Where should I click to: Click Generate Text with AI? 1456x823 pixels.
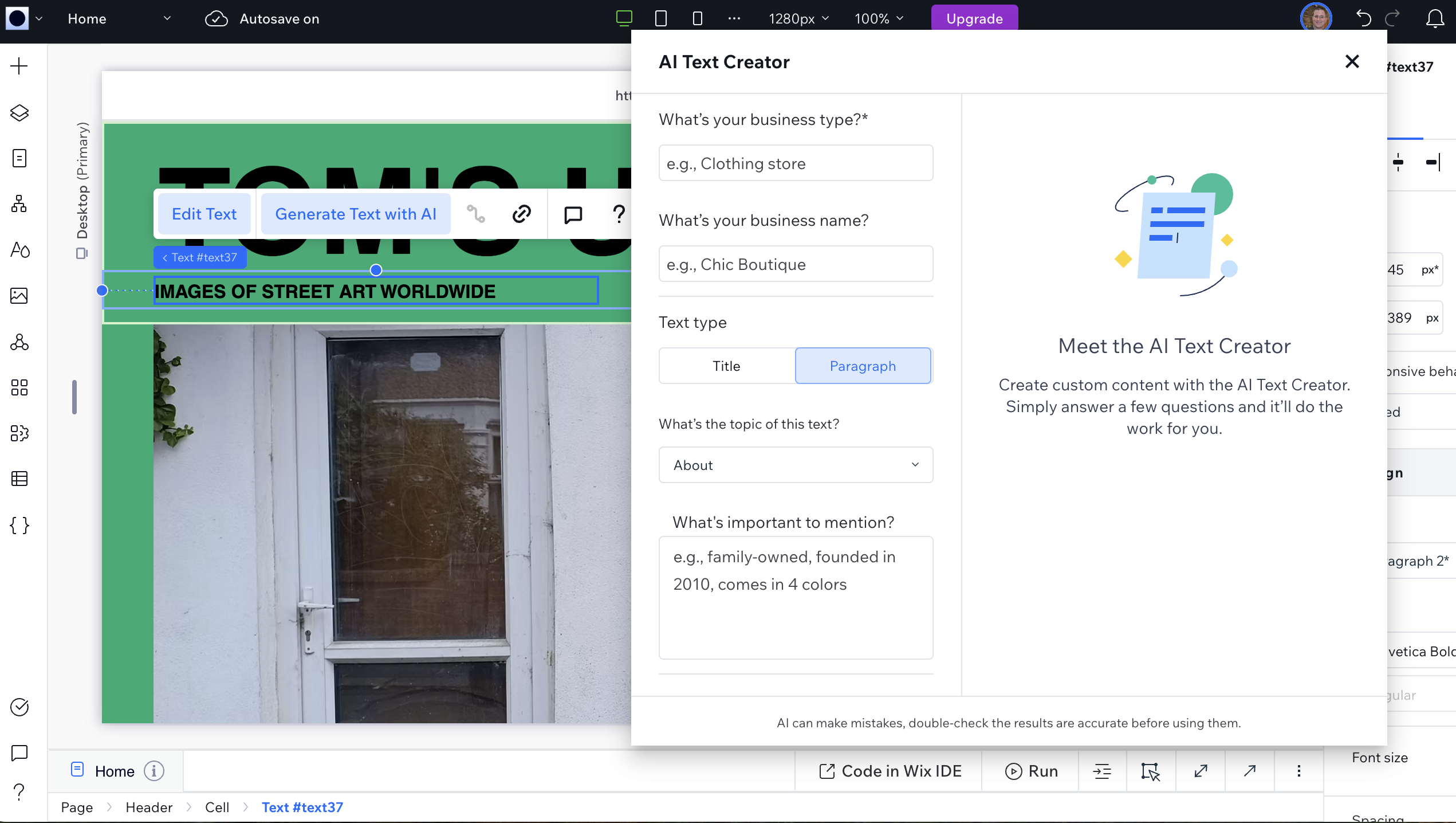click(x=355, y=214)
